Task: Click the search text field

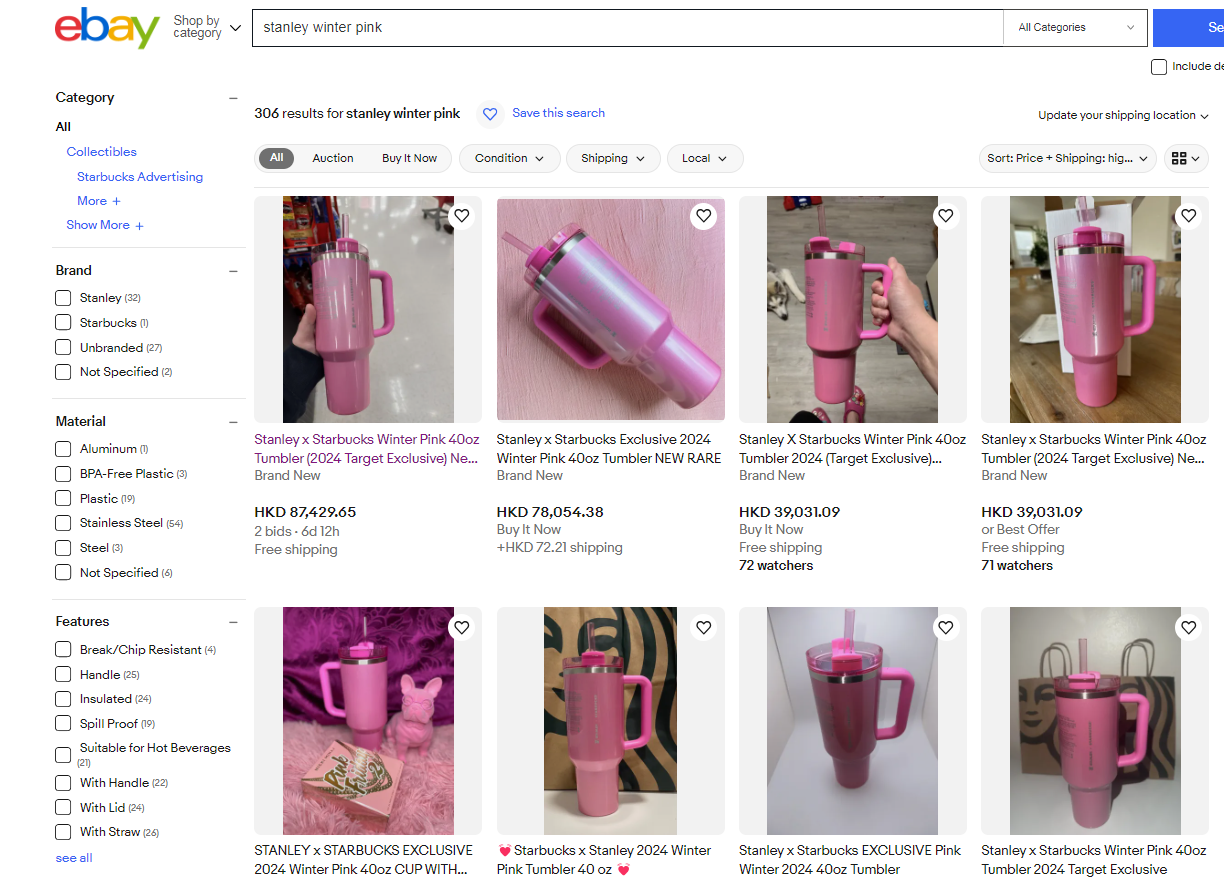Action: (x=627, y=28)
